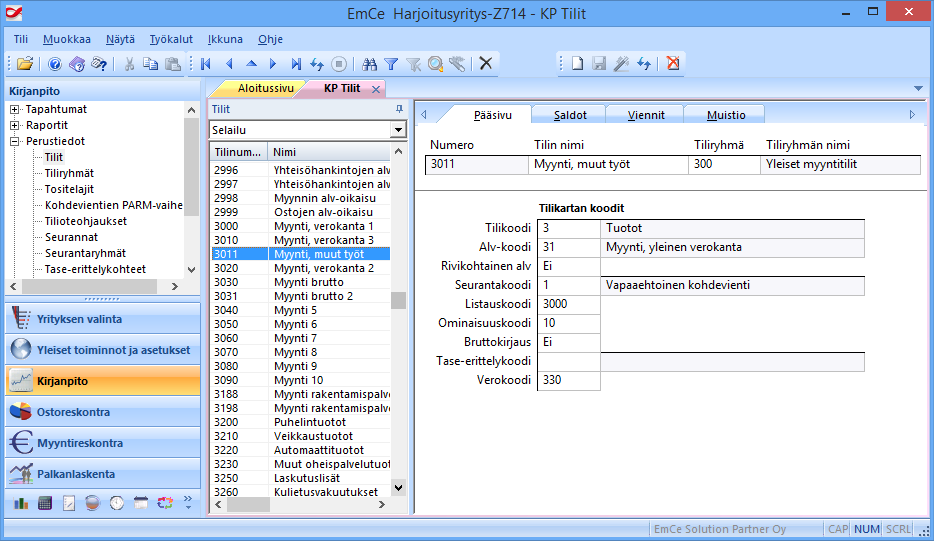Go to next record arrow
The width and height of the screenshot is (934, 541).
pos(273,64)
